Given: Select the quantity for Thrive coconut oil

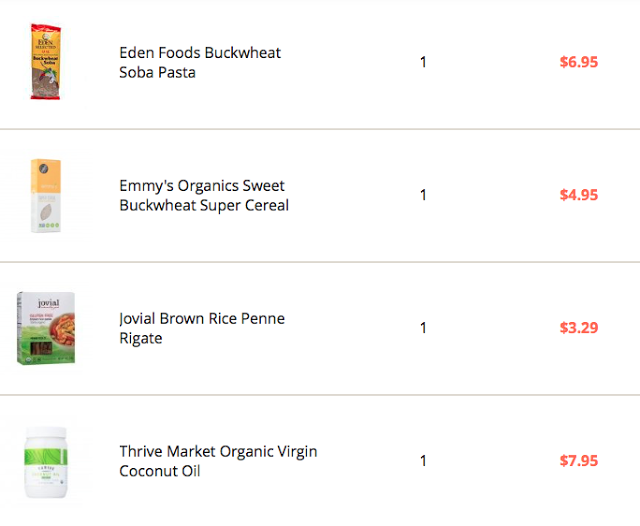Looking at the screenshot, I should coord(423,461).
